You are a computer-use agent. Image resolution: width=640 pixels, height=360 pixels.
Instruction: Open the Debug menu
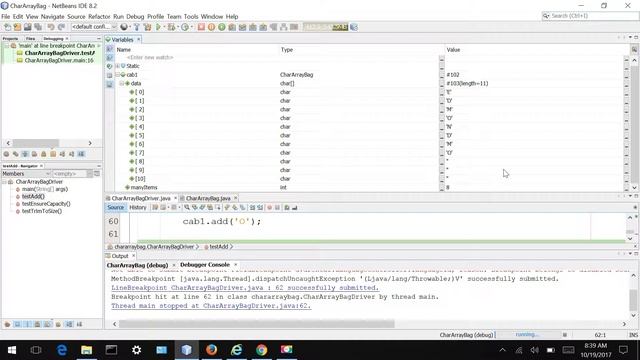[135, 16]
